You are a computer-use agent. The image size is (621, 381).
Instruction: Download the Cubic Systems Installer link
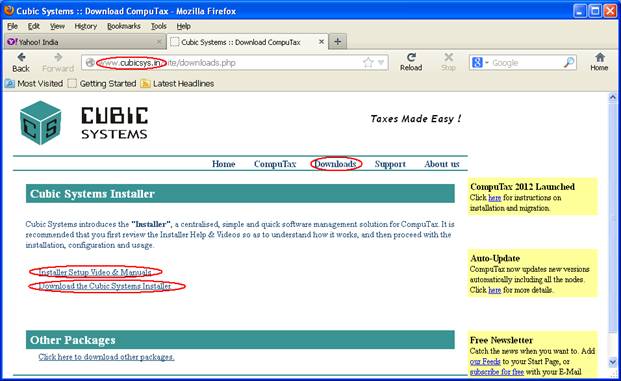[x=105, y=286]
